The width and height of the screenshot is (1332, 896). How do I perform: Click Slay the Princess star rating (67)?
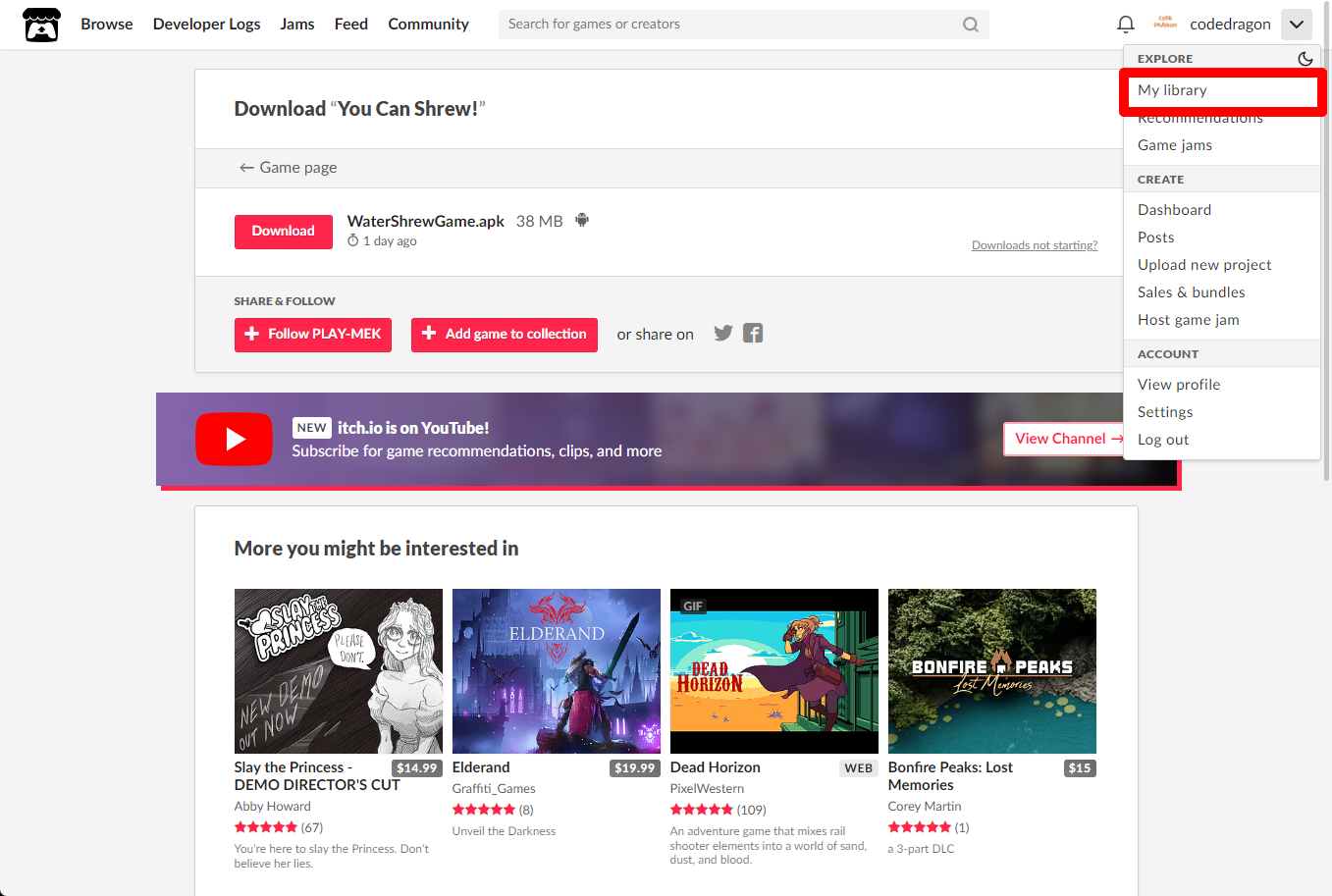click(x=279, y=827)
